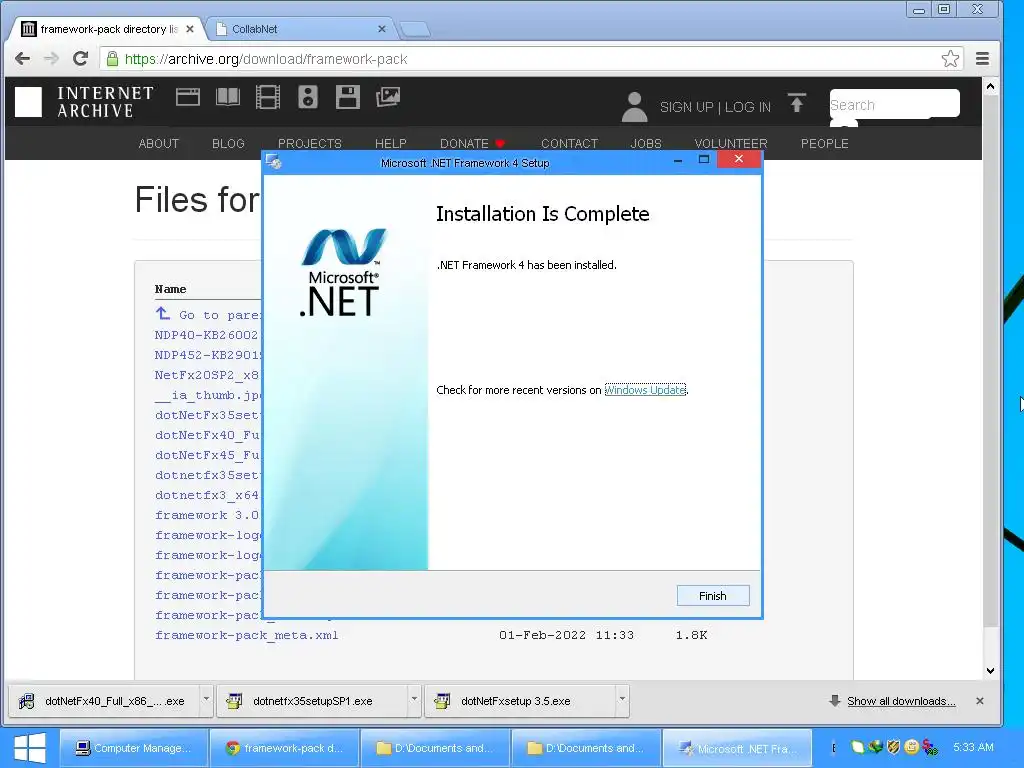Screen dimensions: 1024x768
Task: Open Internet Archive audio speaker icon
Action: [x=308, y=97]
